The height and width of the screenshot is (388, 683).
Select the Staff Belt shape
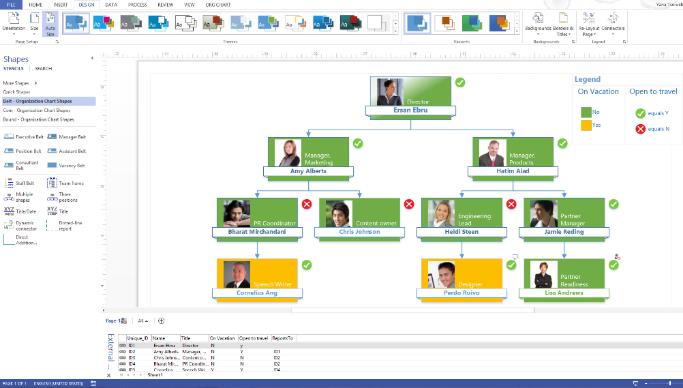click(x=20, y=183)
